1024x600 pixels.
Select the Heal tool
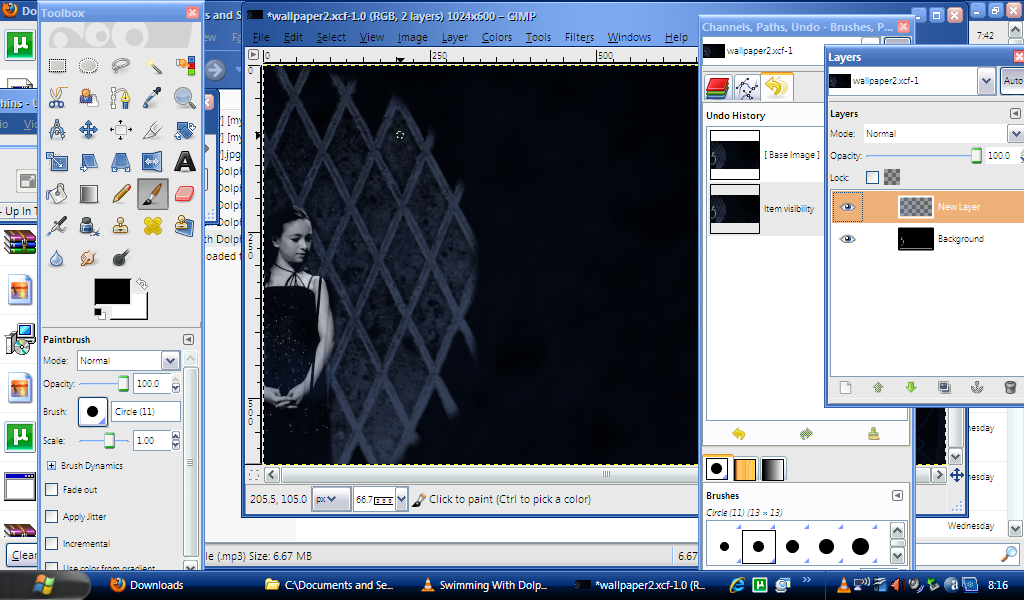153,226
